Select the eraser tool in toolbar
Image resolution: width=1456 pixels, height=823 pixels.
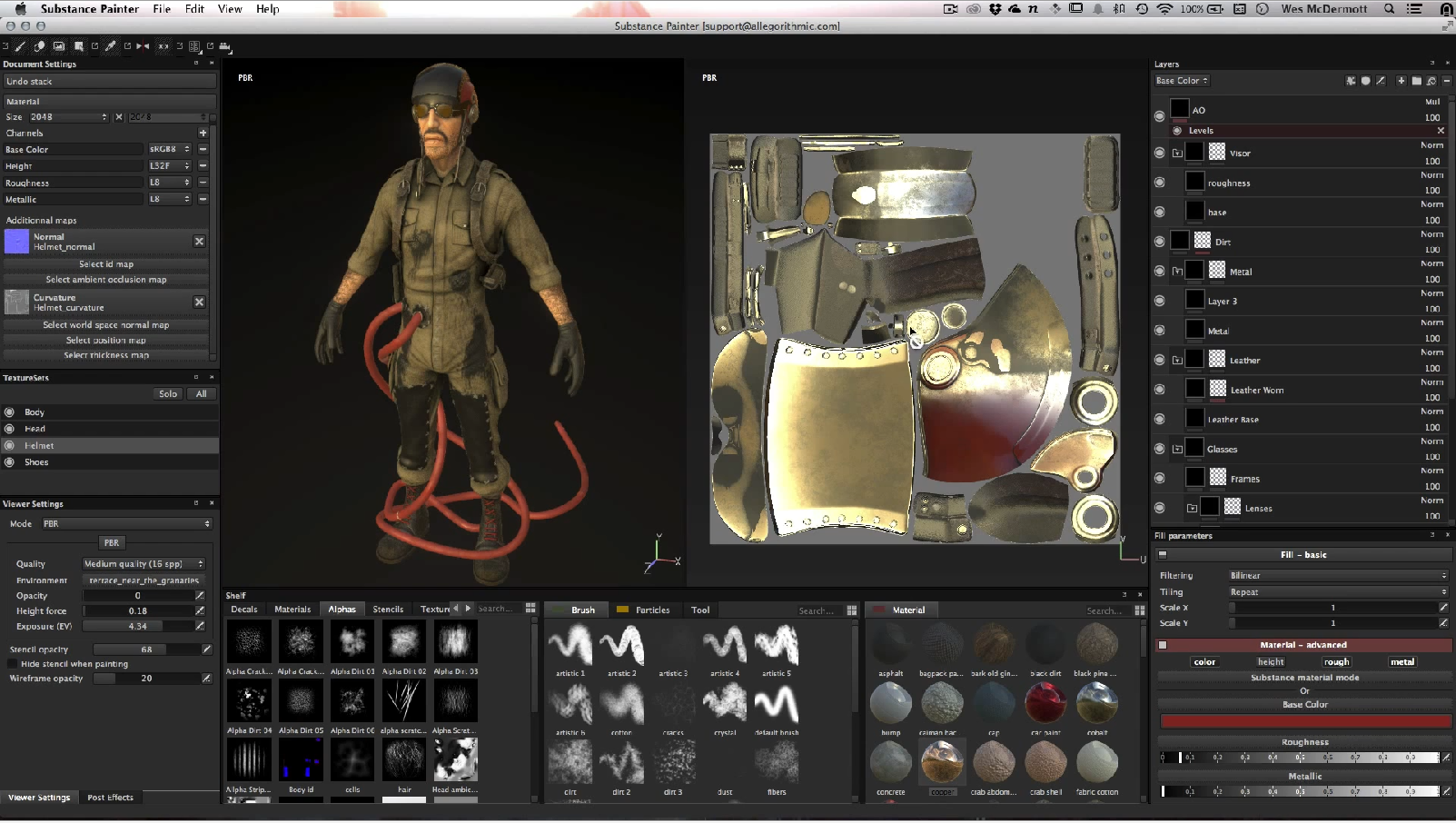[39, 45]
